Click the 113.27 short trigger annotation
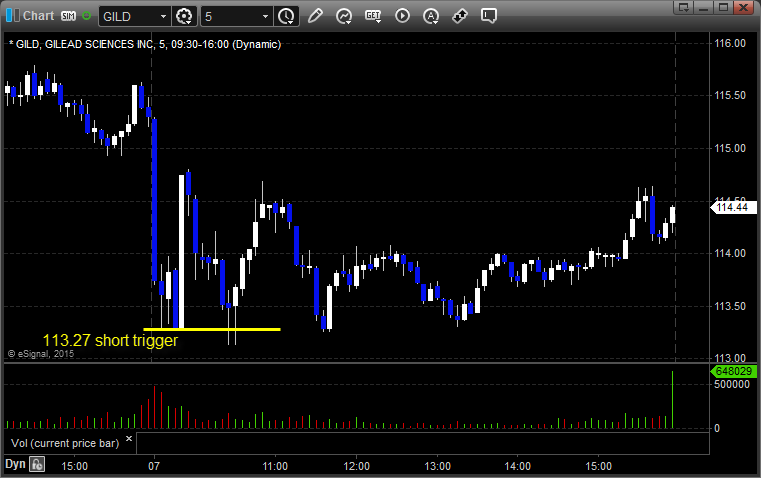The image size is (761, 478). point(110,340)
